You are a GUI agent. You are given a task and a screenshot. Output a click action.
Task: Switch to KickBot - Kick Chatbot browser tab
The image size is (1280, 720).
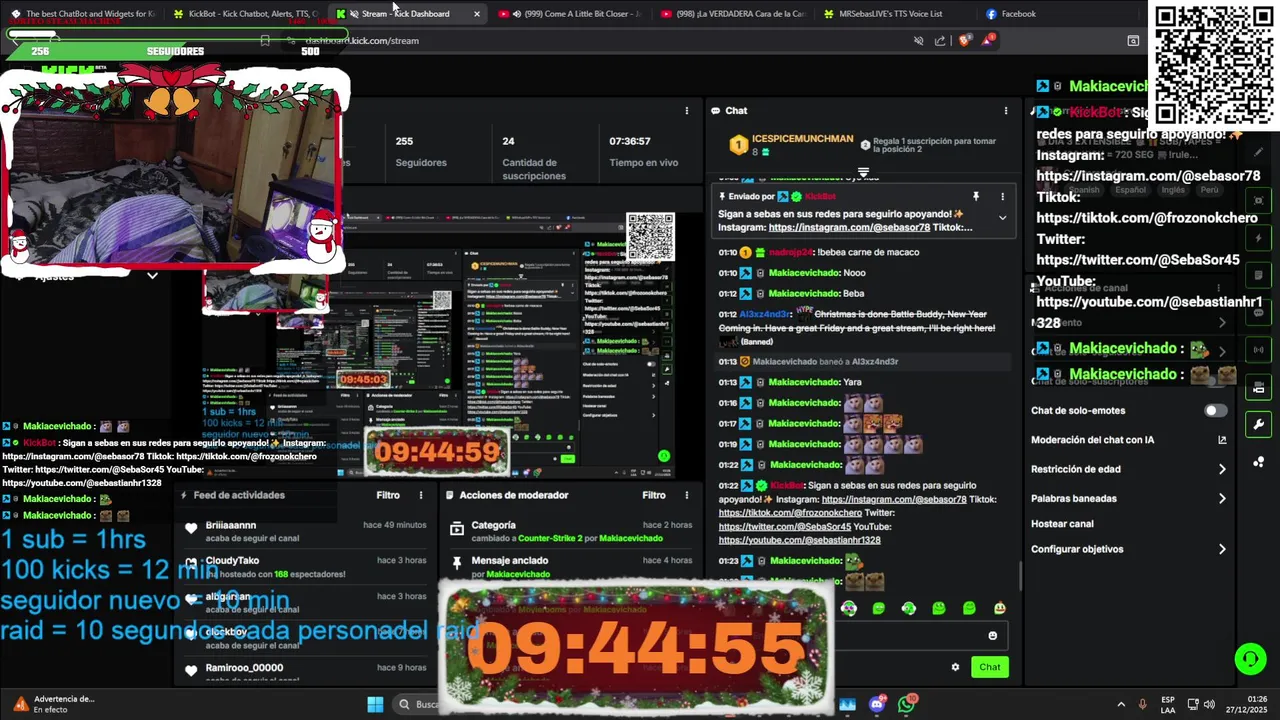click(x=245, y=14)
